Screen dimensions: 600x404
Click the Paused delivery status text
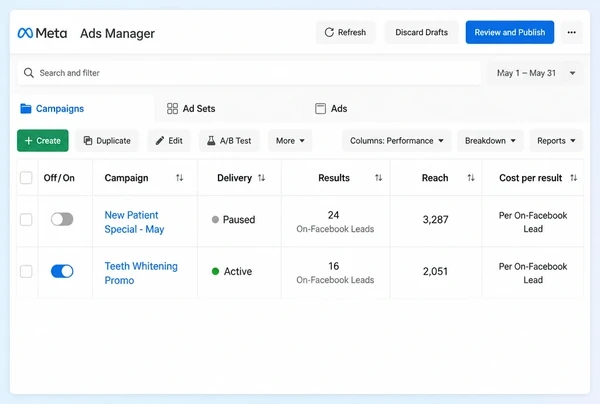coord(239,220)
